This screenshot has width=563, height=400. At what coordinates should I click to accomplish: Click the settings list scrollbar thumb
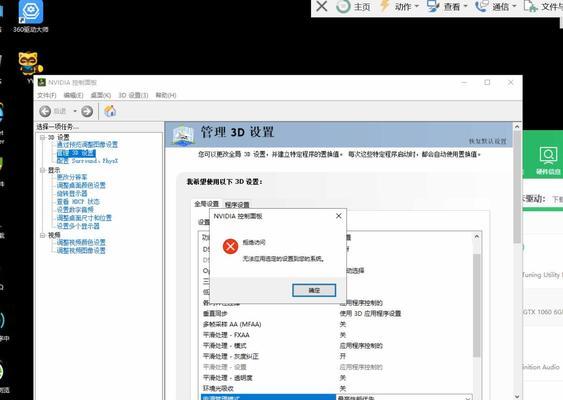point(476,305)
